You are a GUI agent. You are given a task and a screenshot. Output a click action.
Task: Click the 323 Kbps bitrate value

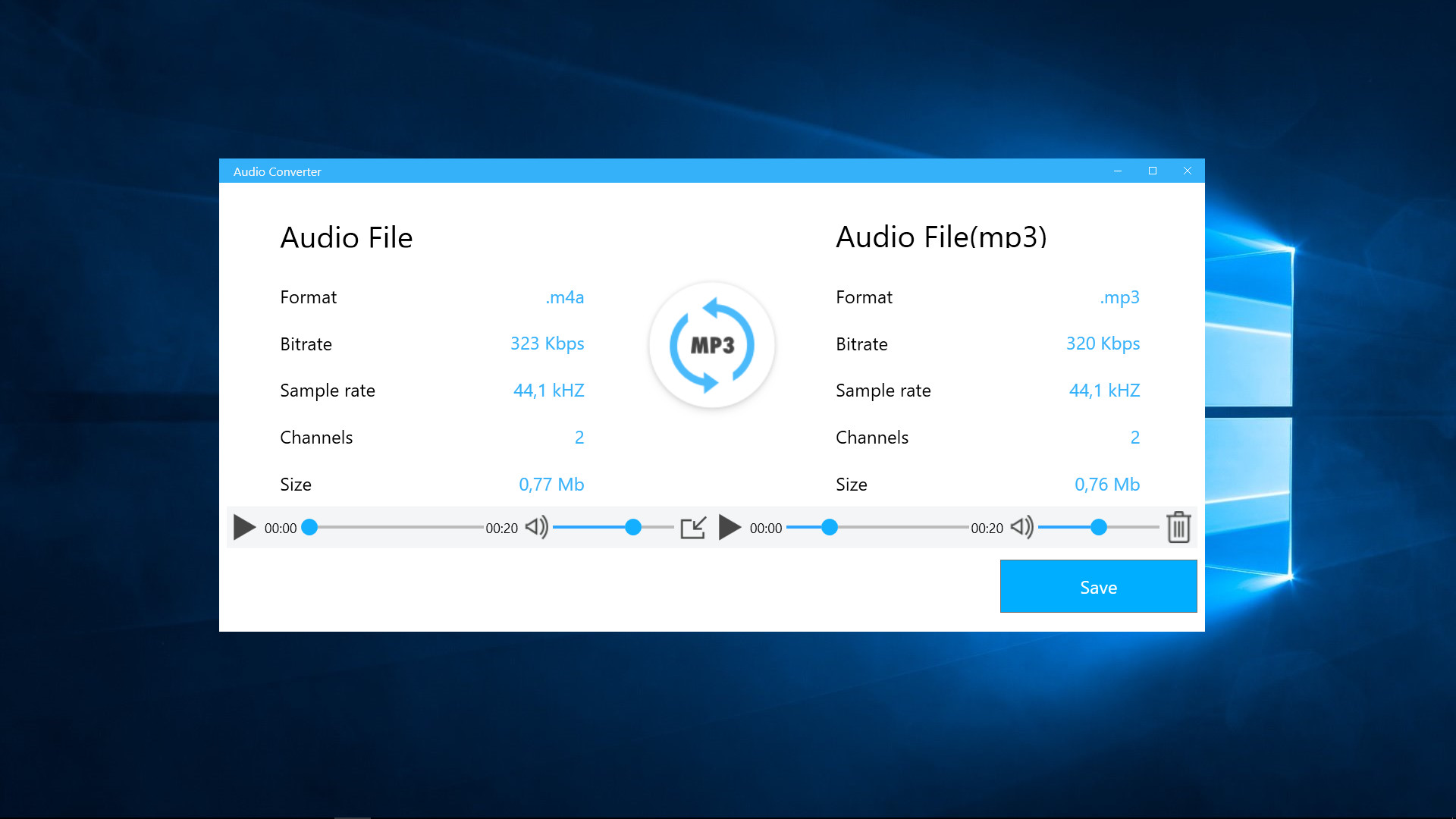click(x=547, y=344)
